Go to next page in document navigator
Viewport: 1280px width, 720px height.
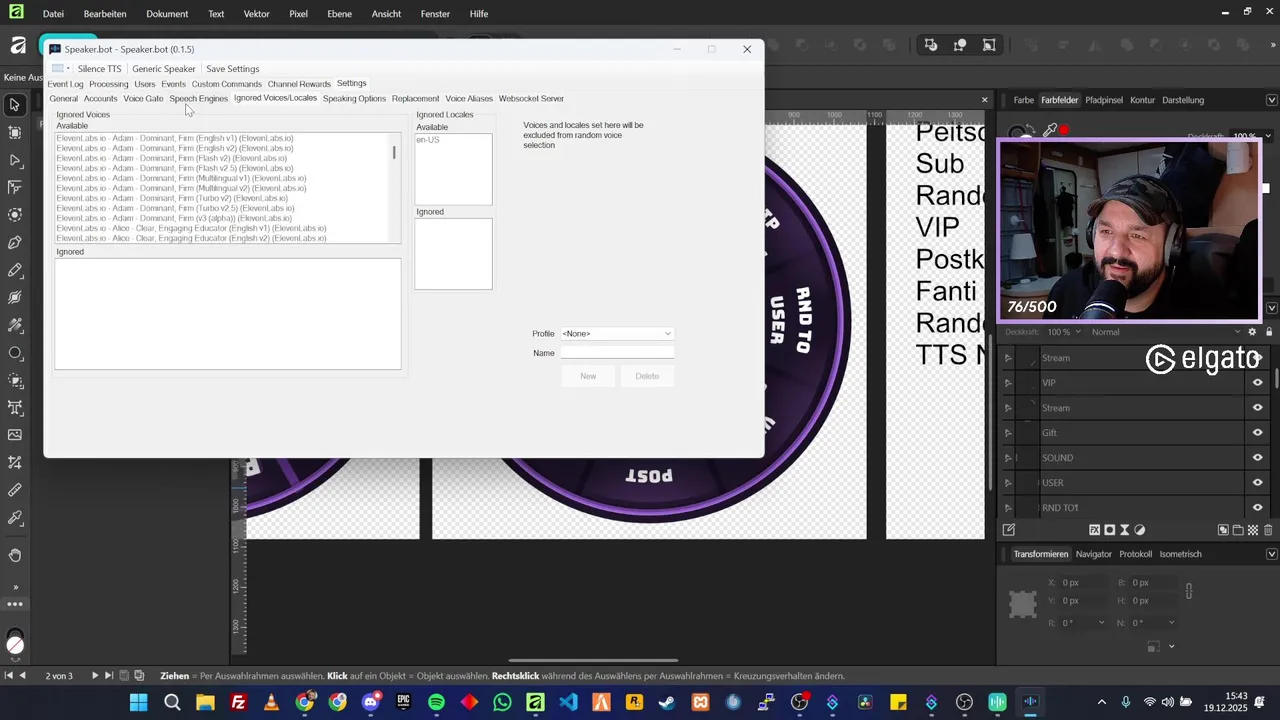(x=95, y=676)
